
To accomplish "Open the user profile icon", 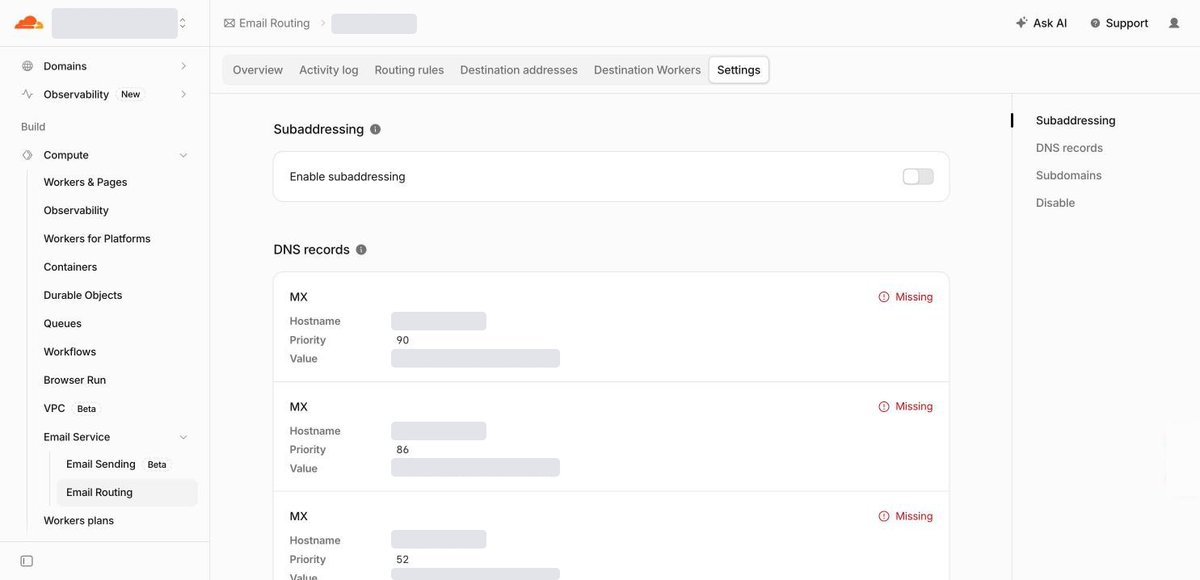I will click(x=1174, y=23).
